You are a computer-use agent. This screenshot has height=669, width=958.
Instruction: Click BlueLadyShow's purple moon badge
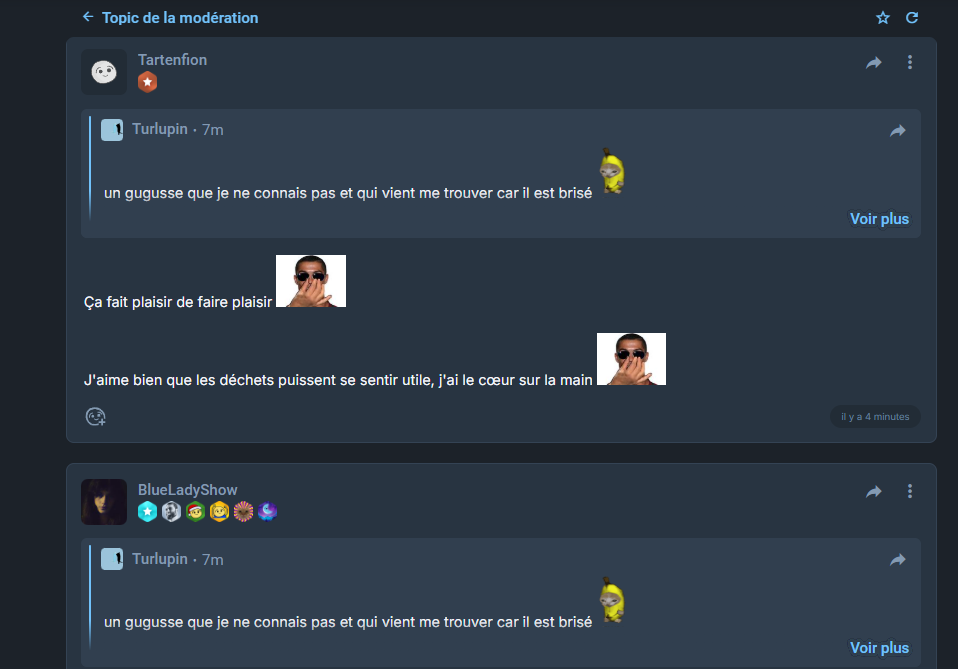(x=268, y=511)
